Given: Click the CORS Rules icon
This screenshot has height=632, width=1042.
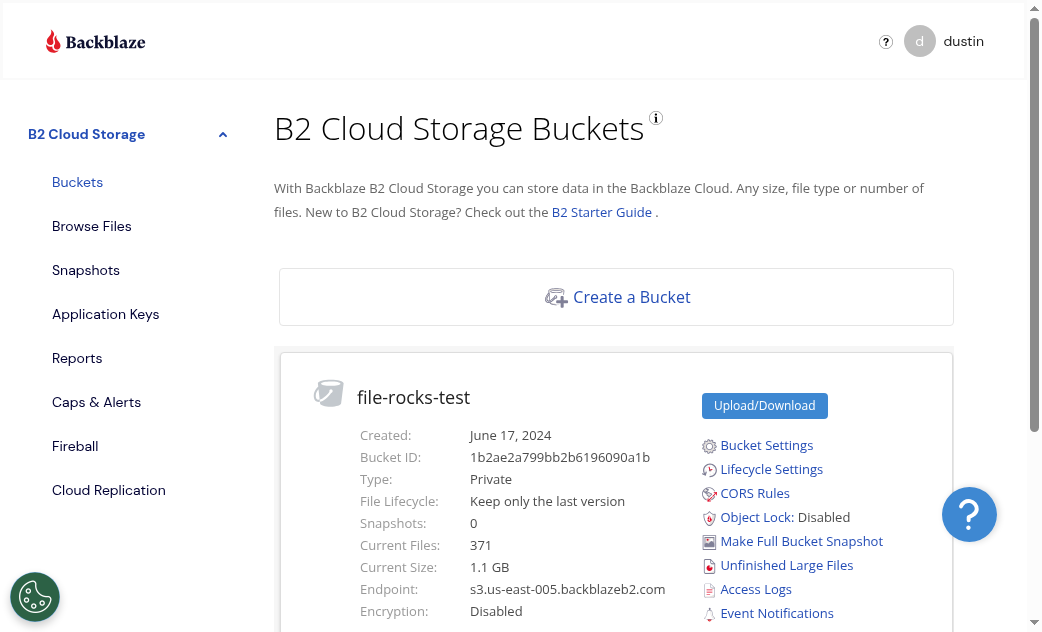Looking at the screenshot, I should (709, 494).
